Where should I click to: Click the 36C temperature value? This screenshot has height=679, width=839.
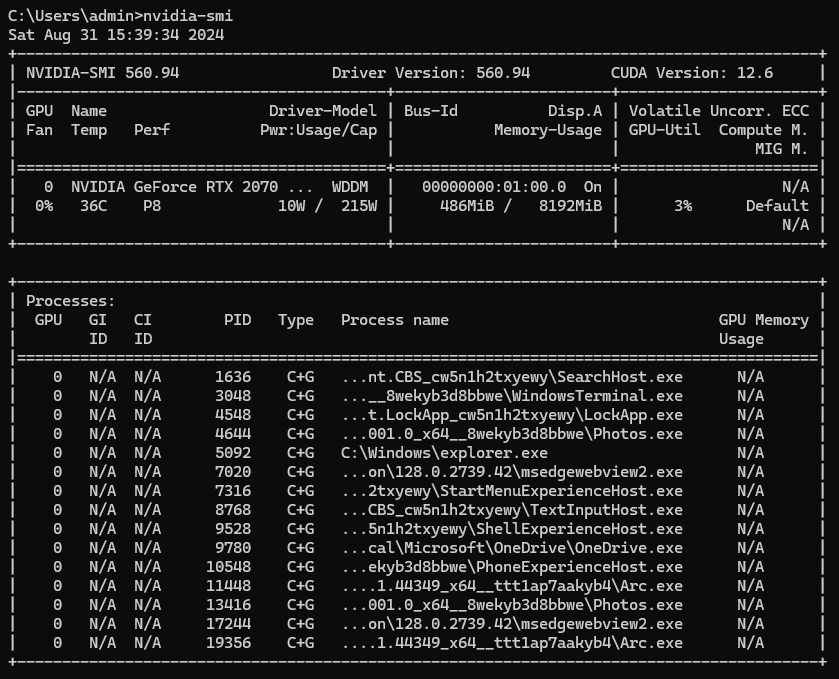pyautogui.click(x=94, y=206)
